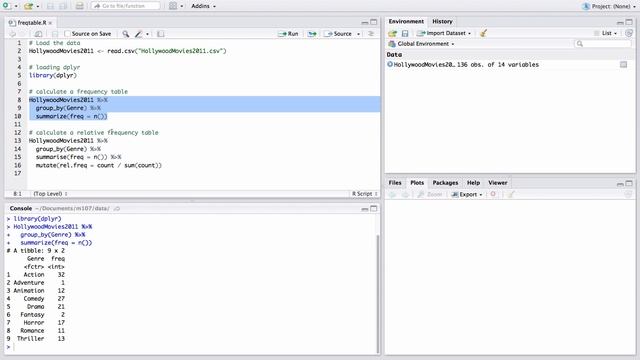Viewport: 640px width, 360px height.
Task: Click the R Script file type selector
Action: point(364,194)
